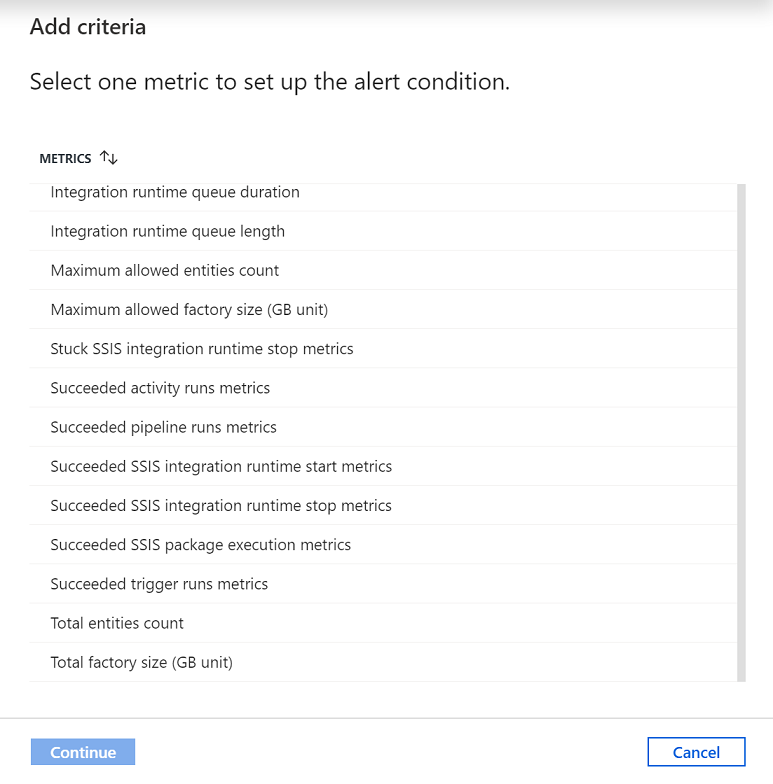Viewport: 773px width, 784px height.
Task: Select Succeeded trigger runs metrics
Action: click(x=159, y=584)
